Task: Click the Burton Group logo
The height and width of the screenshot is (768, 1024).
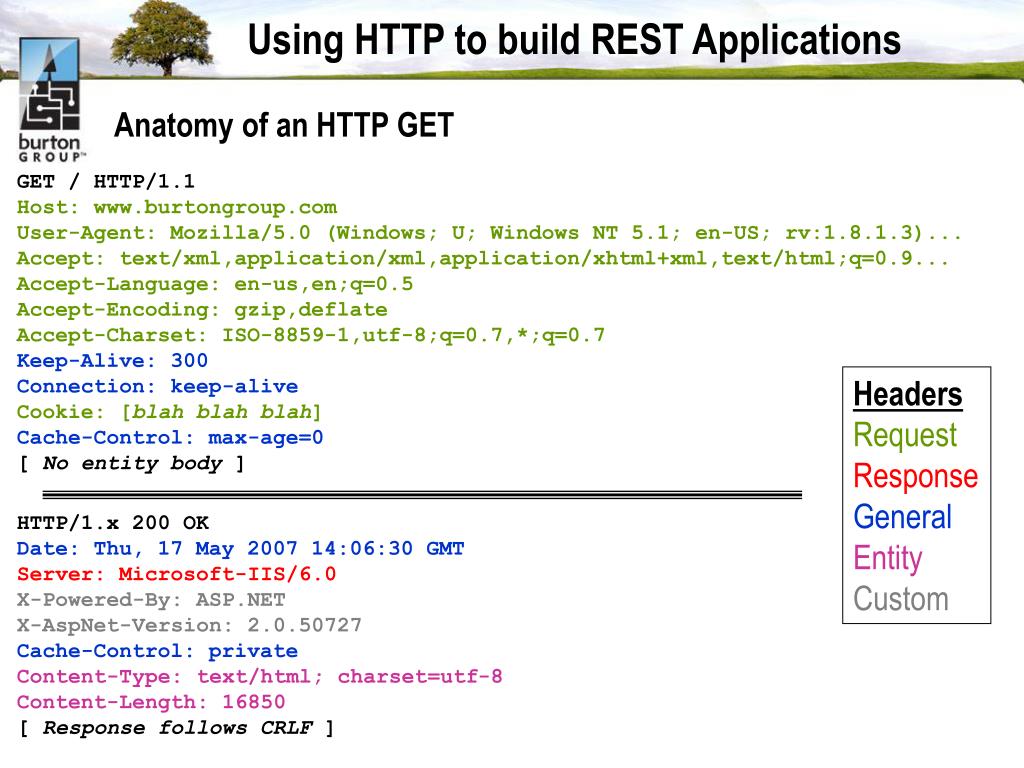Action: pyautogui.click(x=50, y=99)
